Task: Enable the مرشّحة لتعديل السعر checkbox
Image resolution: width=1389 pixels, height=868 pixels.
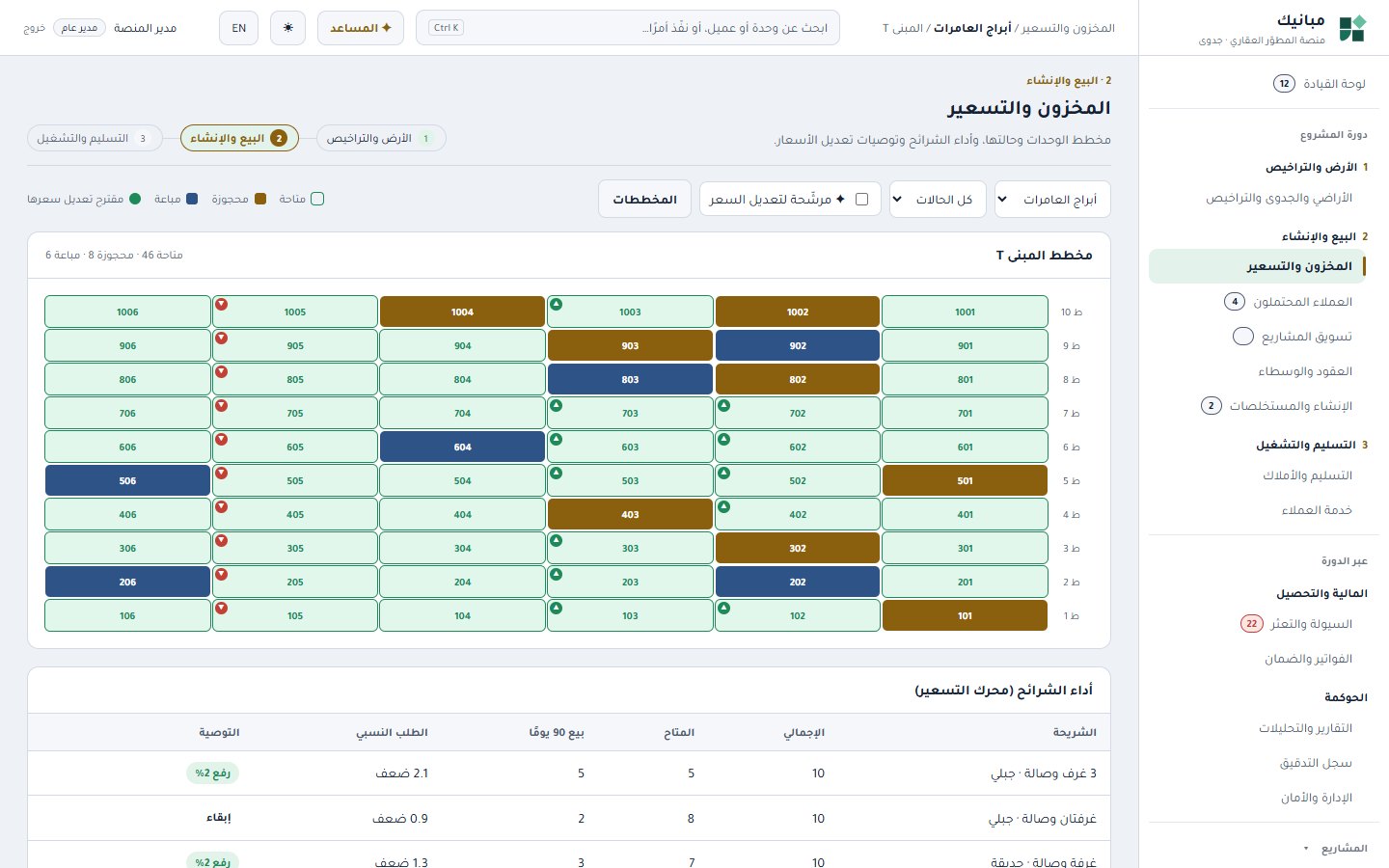Action: [862, 200]
